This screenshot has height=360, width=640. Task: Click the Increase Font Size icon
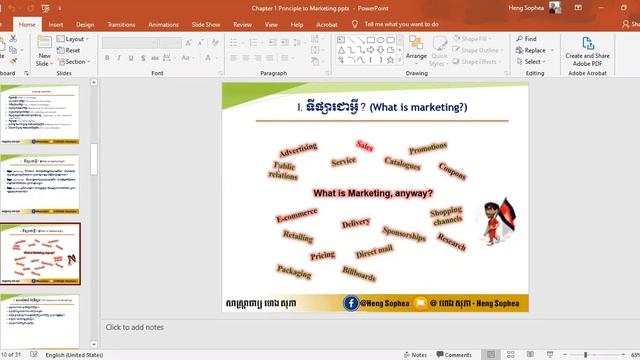188,43
